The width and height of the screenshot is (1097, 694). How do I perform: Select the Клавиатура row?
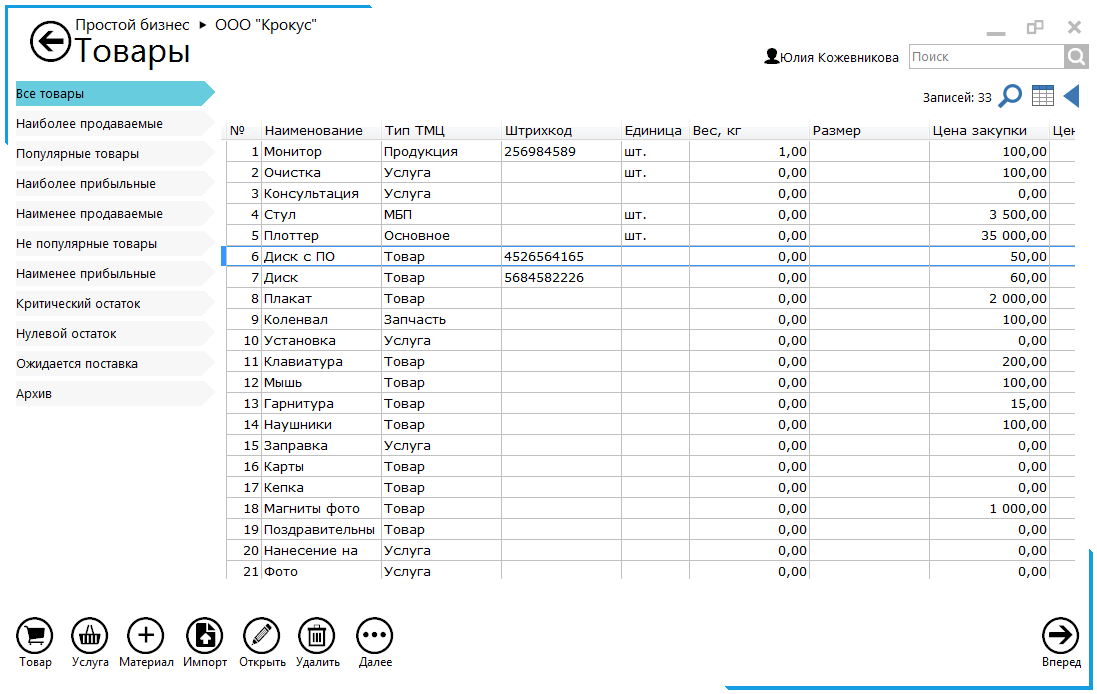(651, 362)
